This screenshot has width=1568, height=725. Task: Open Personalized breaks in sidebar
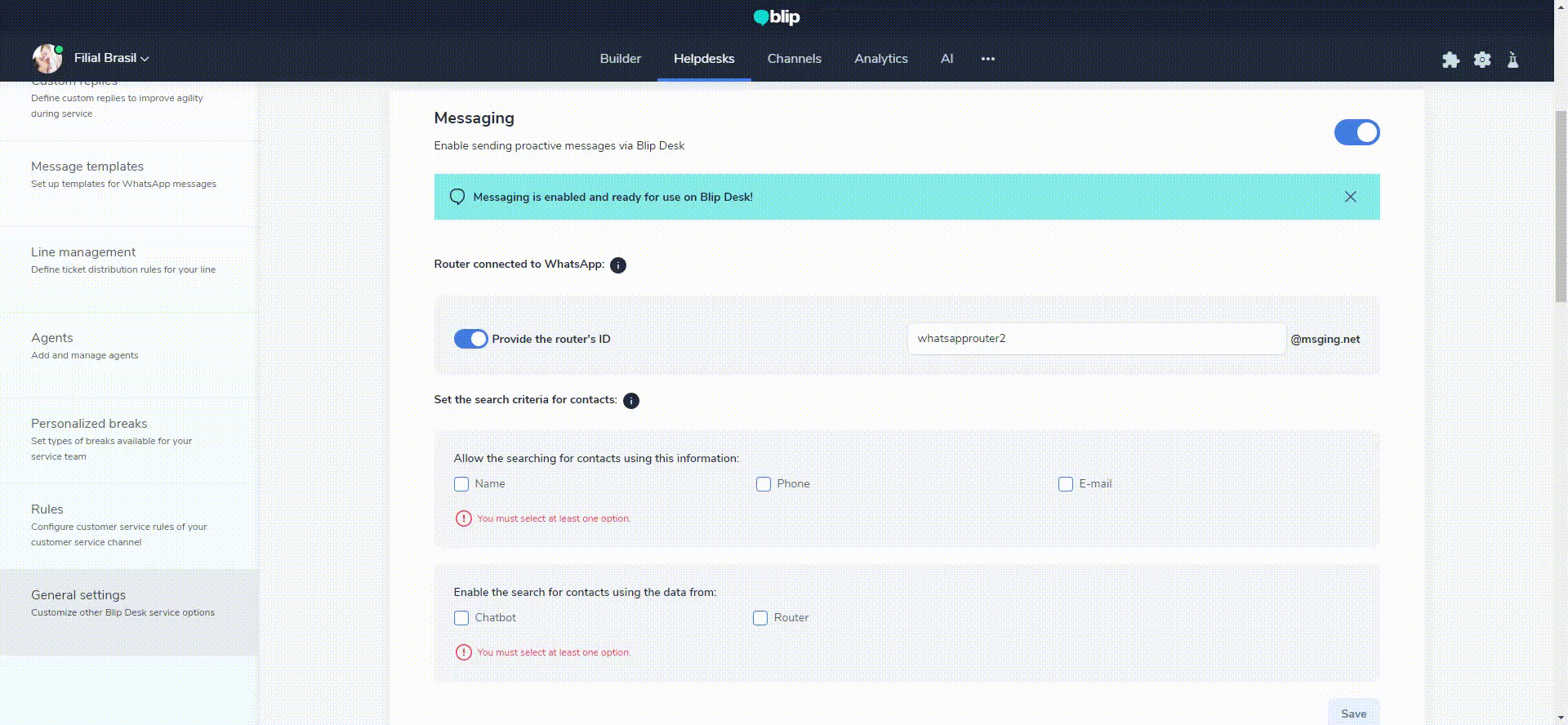point(129,441)
